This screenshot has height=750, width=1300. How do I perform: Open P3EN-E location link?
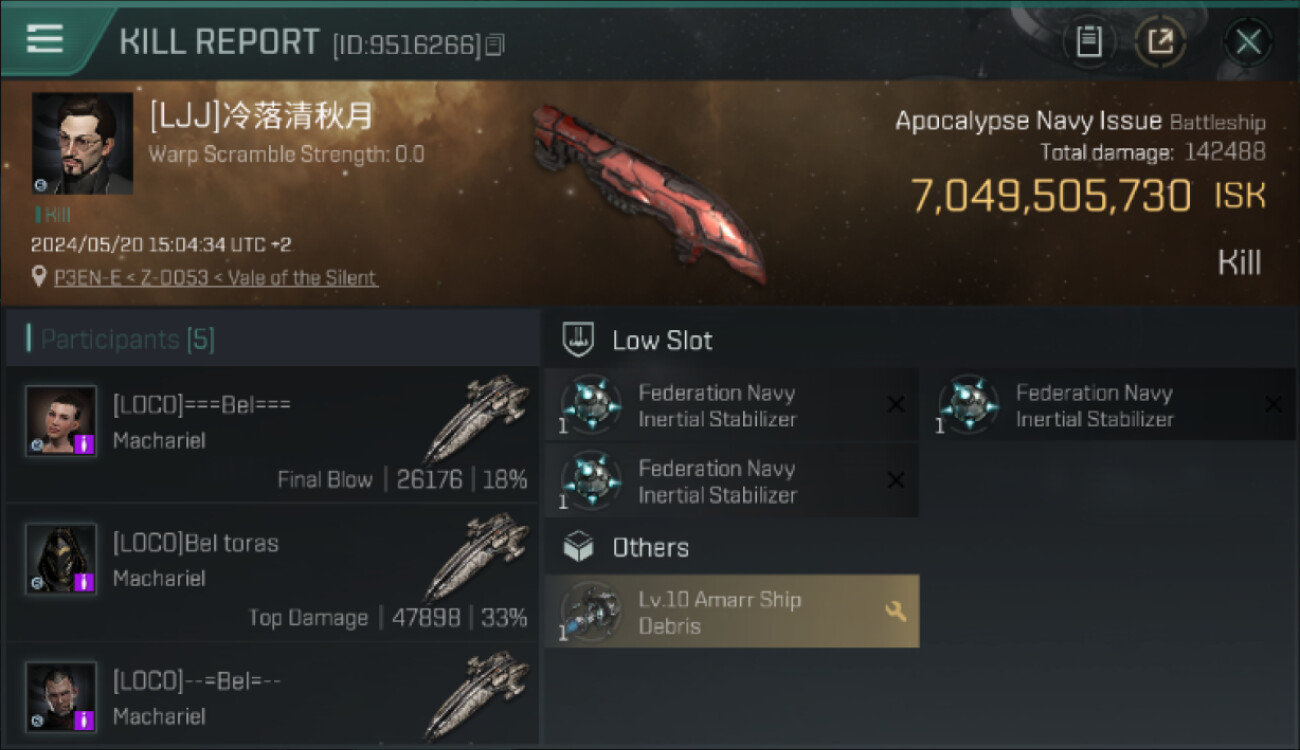pos(216,278)
